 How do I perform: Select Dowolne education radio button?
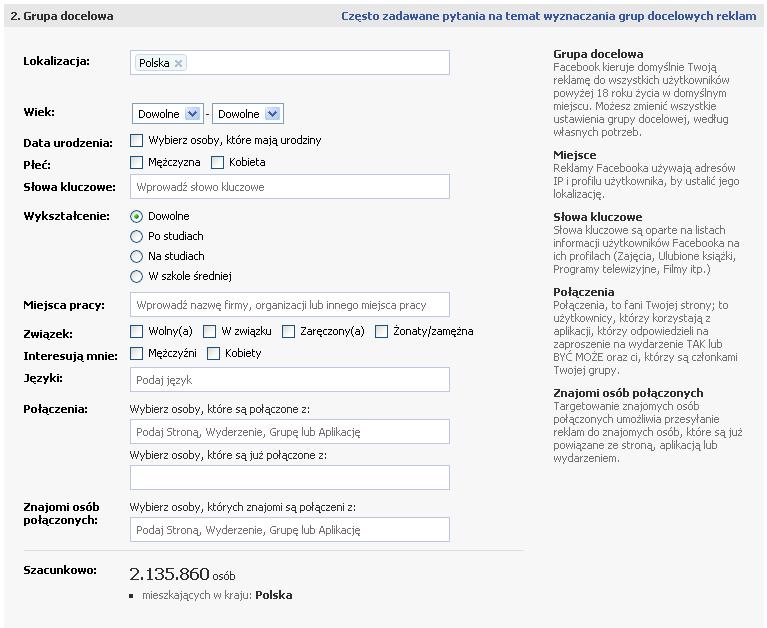136,216
